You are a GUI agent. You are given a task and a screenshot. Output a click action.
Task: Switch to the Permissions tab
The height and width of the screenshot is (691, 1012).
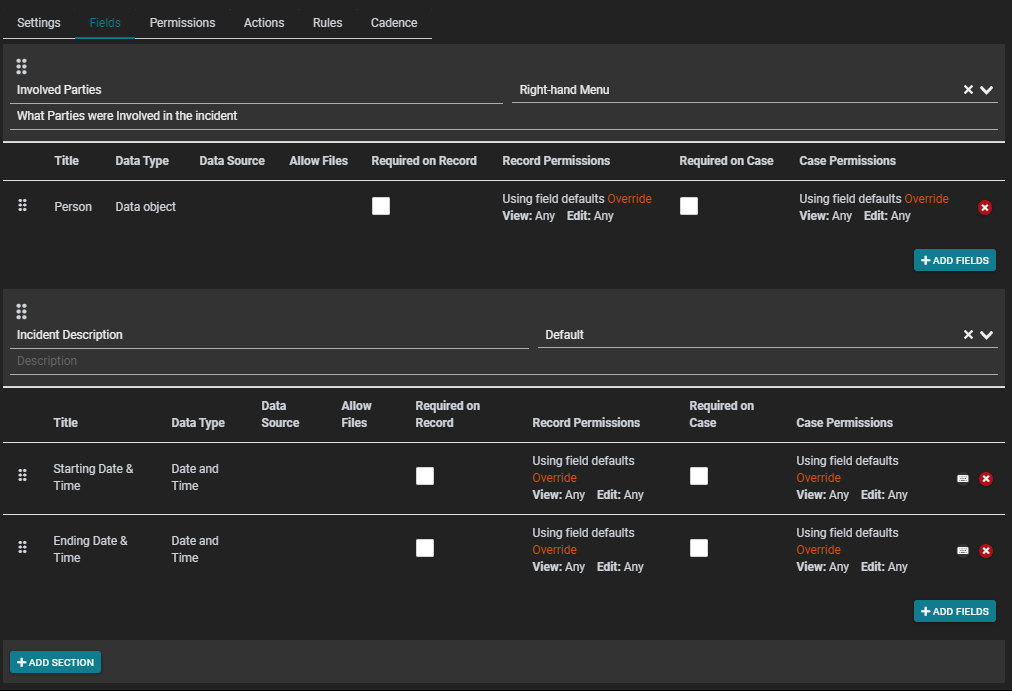pos(183,23)
